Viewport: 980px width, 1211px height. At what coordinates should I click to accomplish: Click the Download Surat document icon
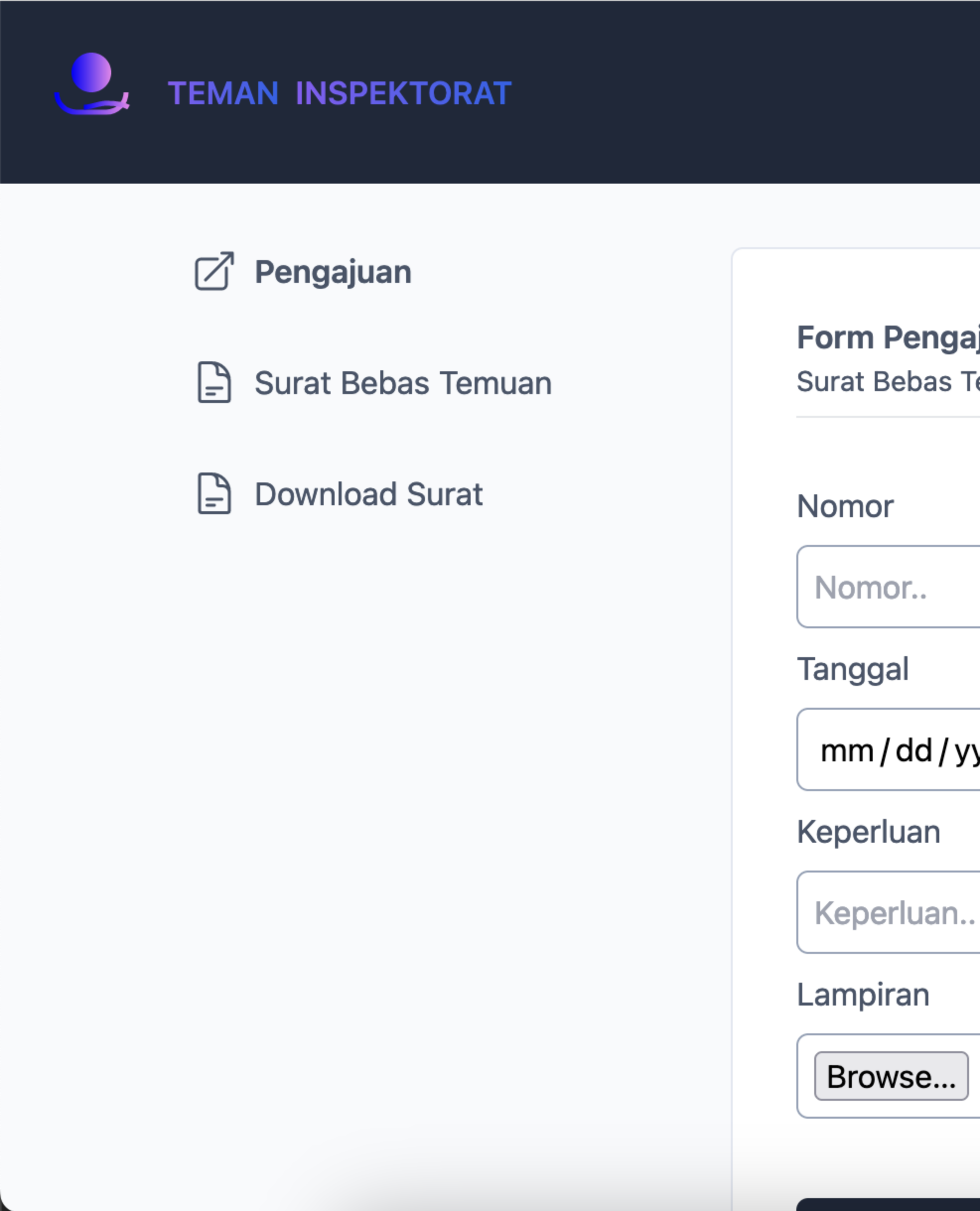(x=214, y=494)
